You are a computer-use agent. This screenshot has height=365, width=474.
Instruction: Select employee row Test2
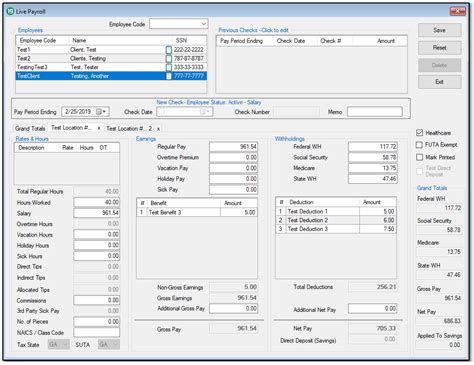pos(111,58)
